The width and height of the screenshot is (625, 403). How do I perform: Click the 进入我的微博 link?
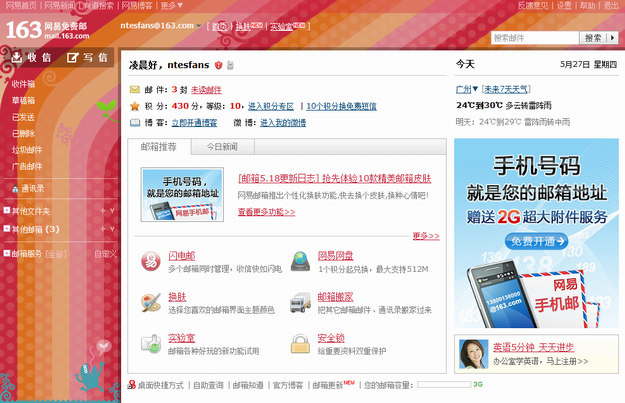pos(283,123)
